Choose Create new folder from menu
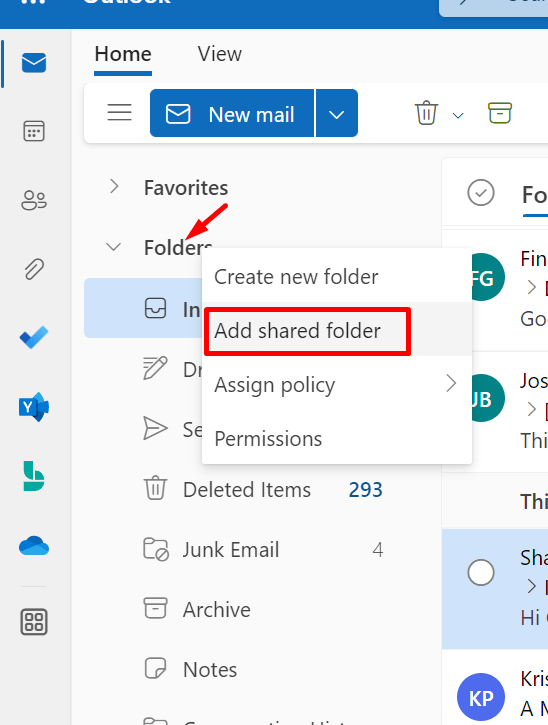548x725 pixels. [x=337, y=277]
